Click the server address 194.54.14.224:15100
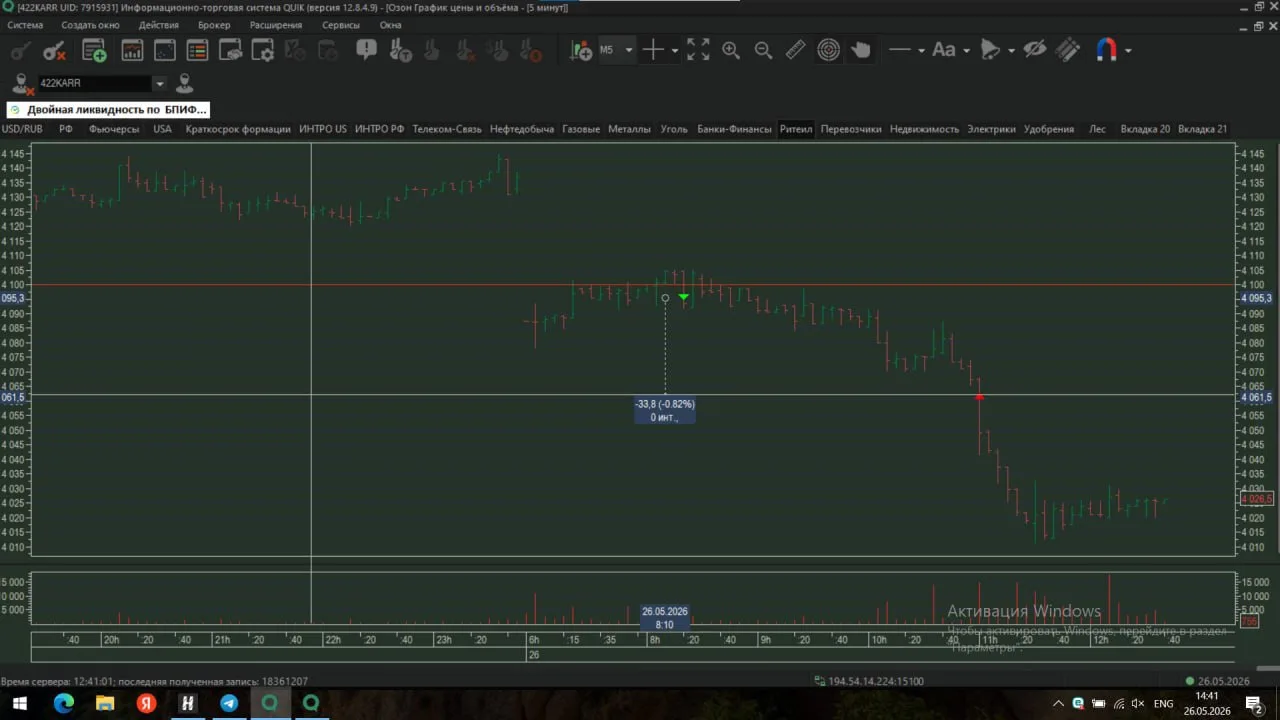The image size is (1280, 720). point(876,681)
